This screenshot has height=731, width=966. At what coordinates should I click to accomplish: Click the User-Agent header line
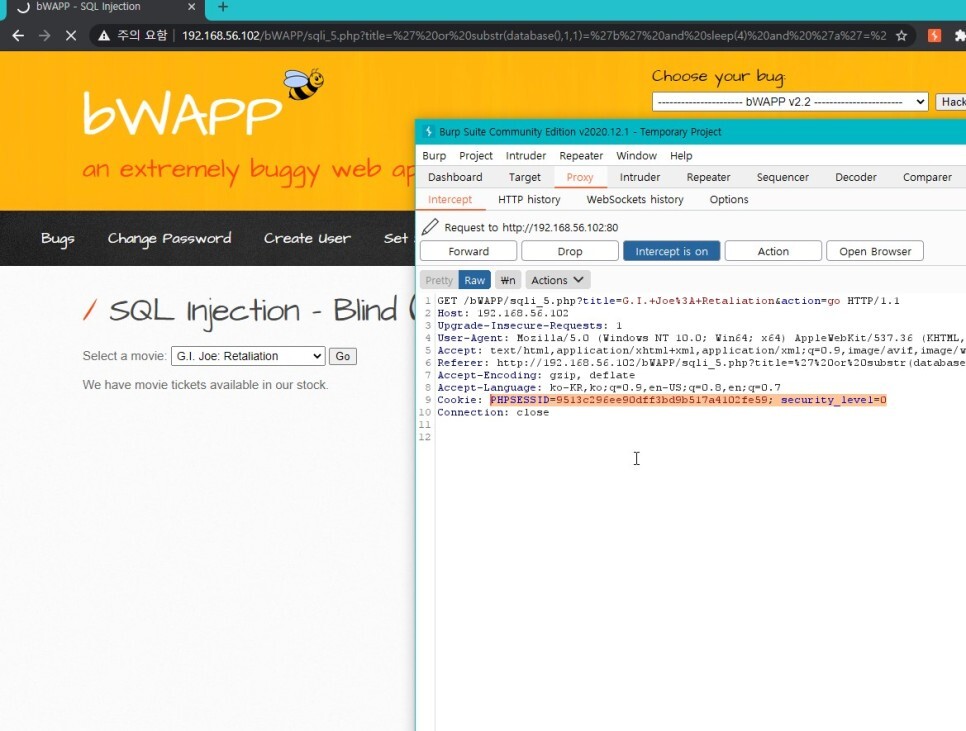click(701, 337)
